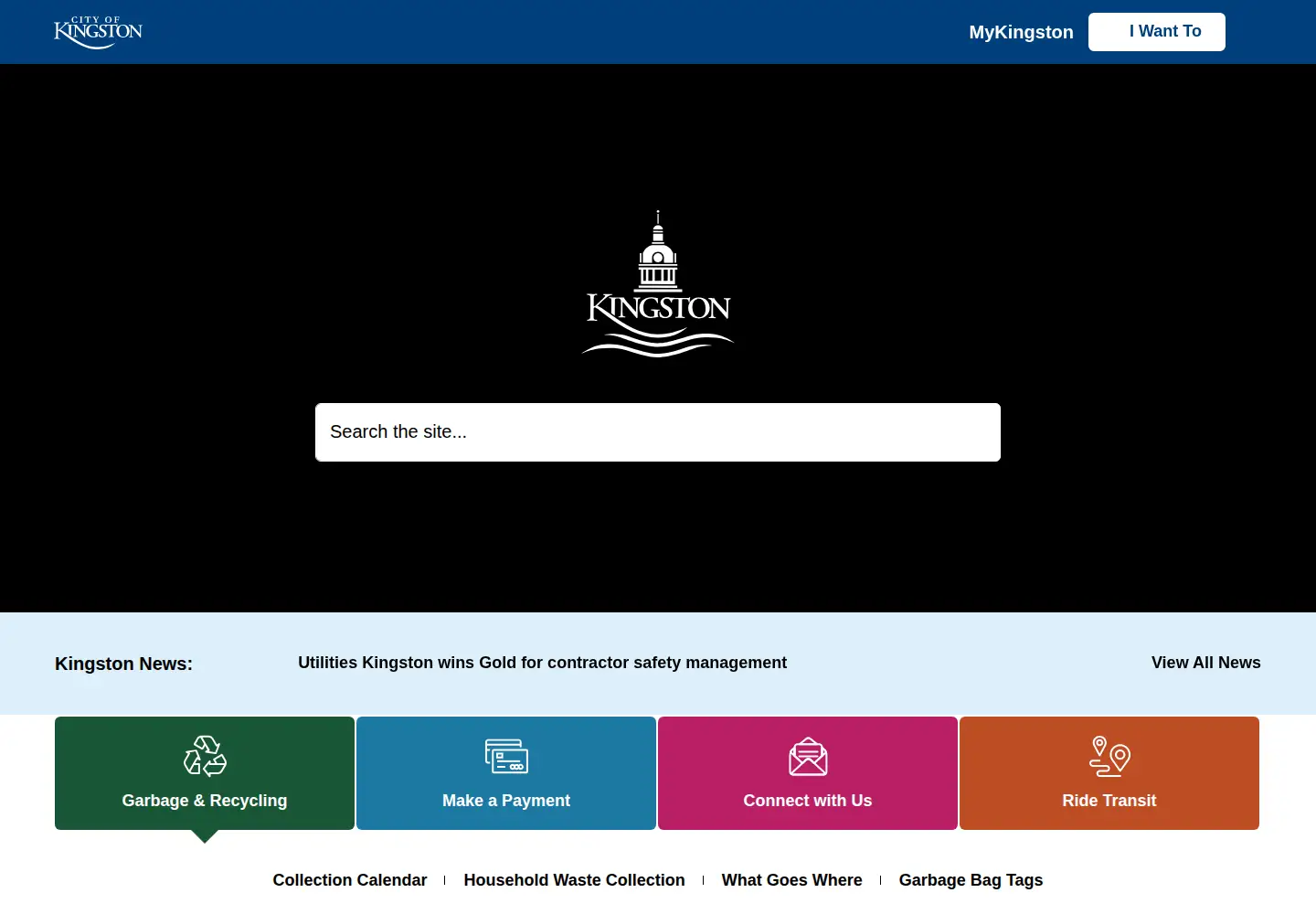The width and height of the screenshot is (1316, 914).
Task: Select the Ride Transit tab label
Action: [x=1109, y=801]
